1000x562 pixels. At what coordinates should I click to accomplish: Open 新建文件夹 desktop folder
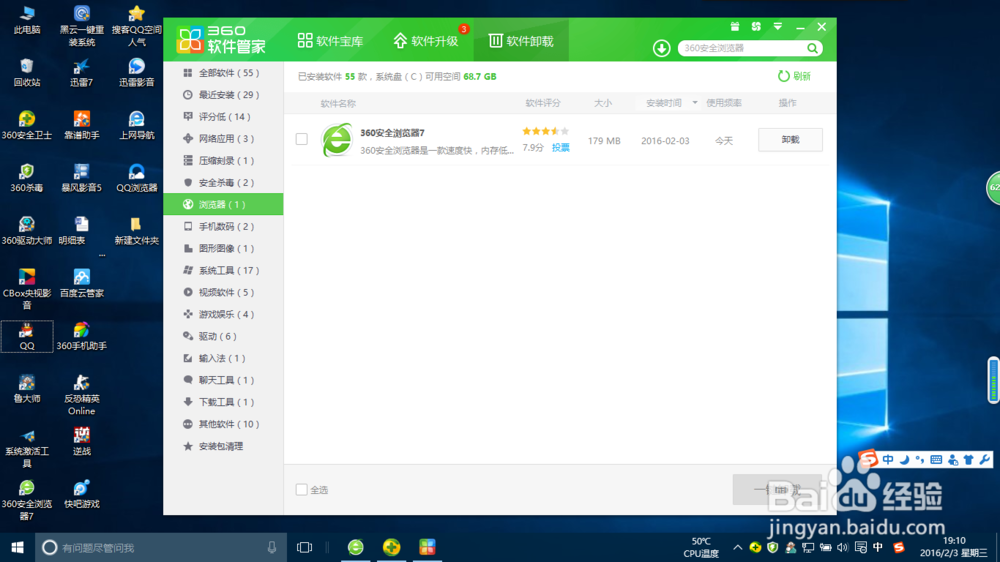click(136, 230)
